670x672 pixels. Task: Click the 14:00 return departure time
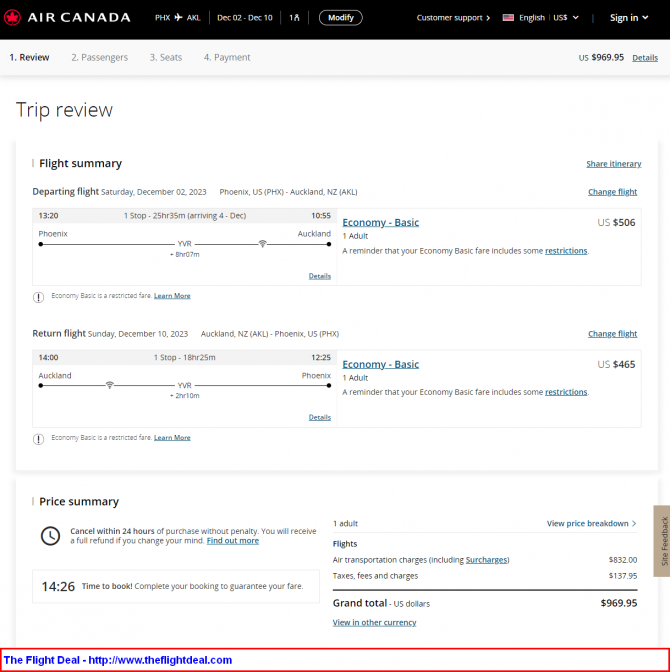[x=48, y=357]
